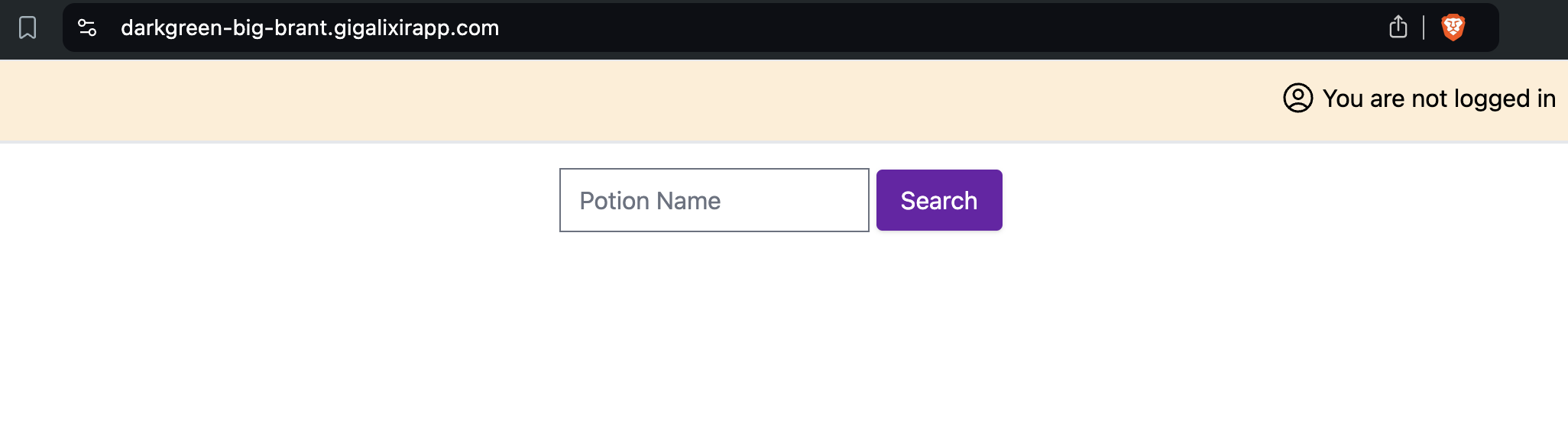Image resolution: width=1568 pixels, height=443 pixels.
Task: Click the divider between share and Brave icons
Action: [1424, 27]
